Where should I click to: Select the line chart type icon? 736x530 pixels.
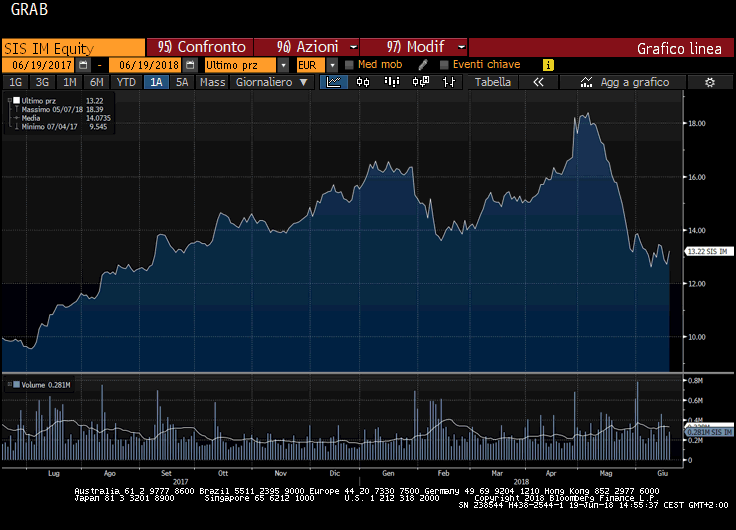[334, 82]
